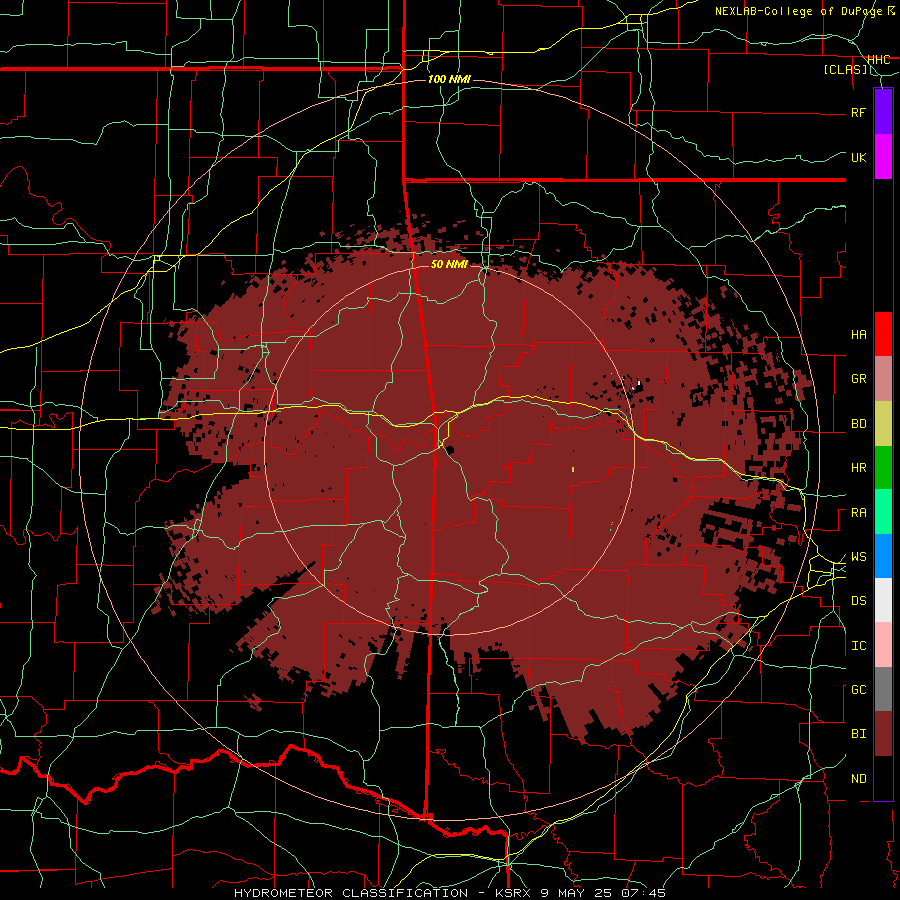Click the dark red BI color swatch
The image size is (900, 900).
(x=883, y=734)
